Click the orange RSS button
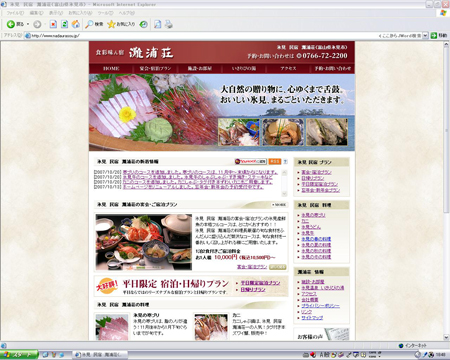The height and width of the screenshot is (360, 450). tap(275, 161)
